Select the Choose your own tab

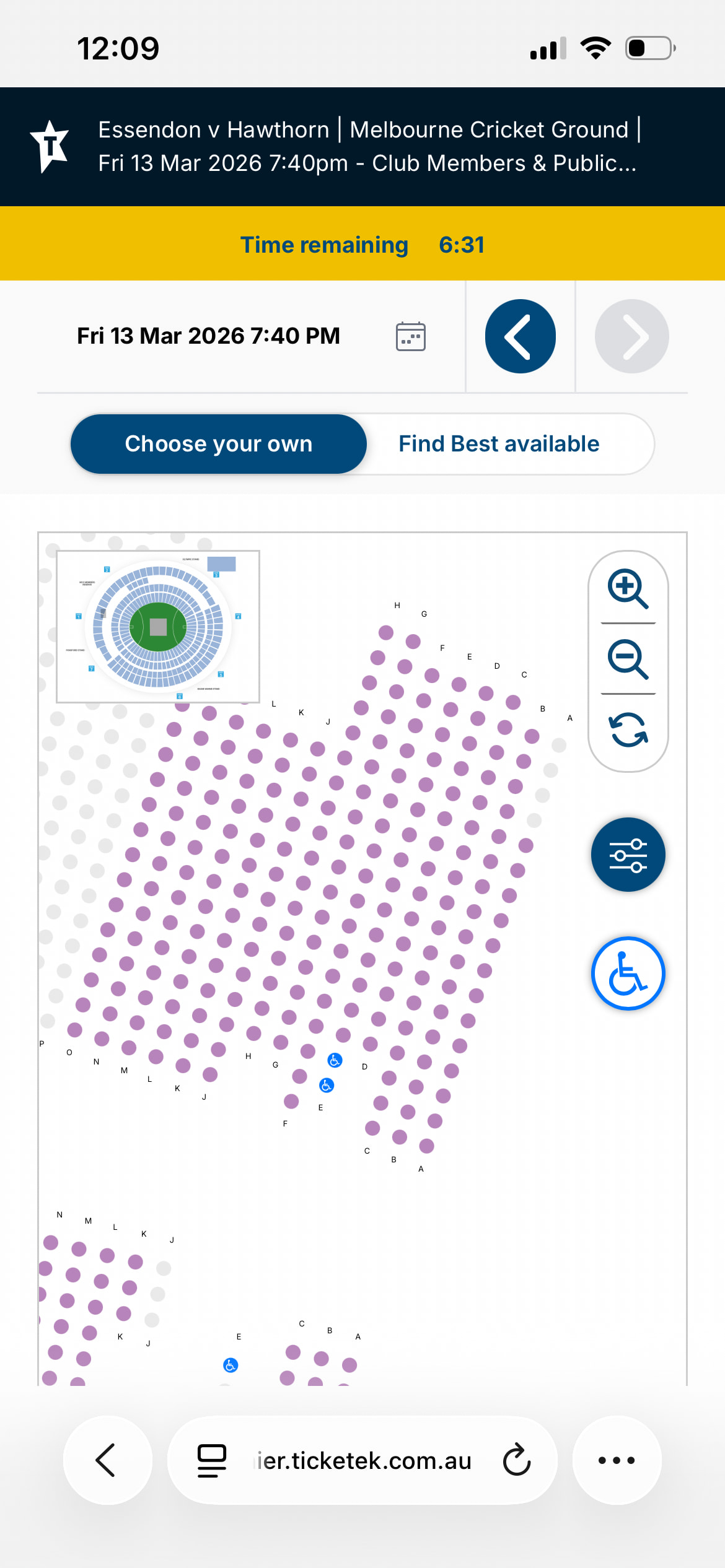pos(218,444)
